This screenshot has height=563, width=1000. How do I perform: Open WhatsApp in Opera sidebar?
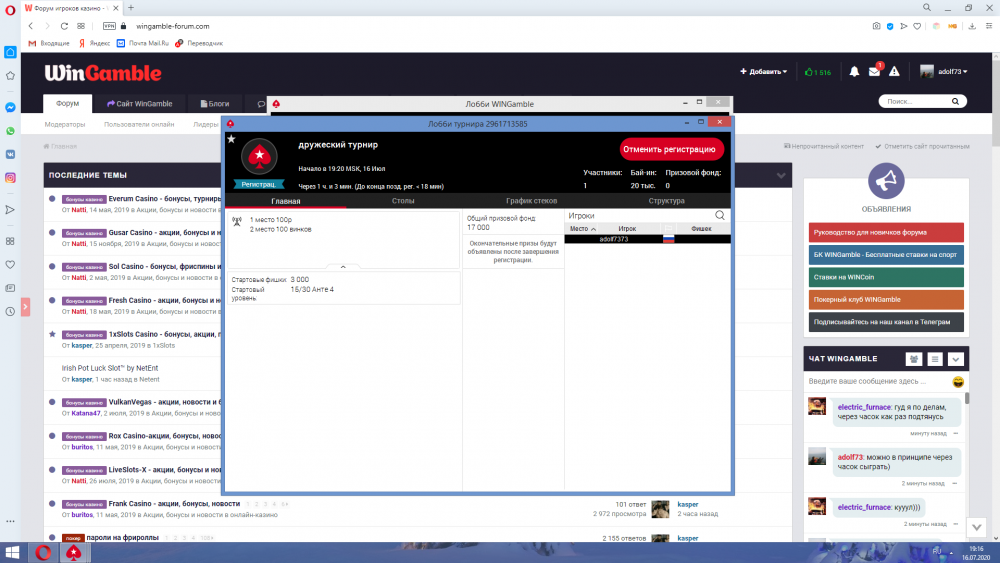[10, 131]
